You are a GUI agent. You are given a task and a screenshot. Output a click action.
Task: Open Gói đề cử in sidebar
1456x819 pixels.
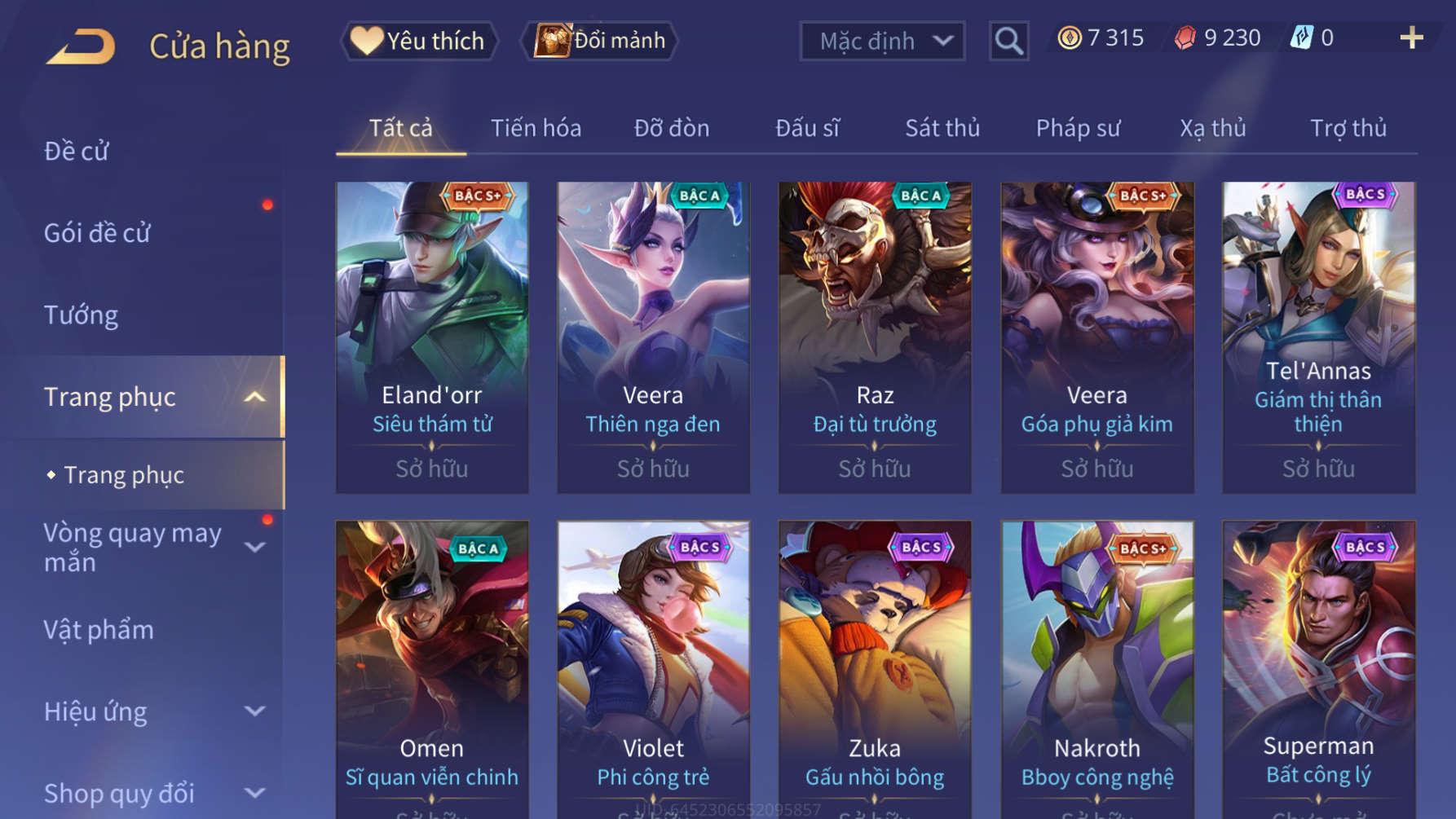[97, 233]
